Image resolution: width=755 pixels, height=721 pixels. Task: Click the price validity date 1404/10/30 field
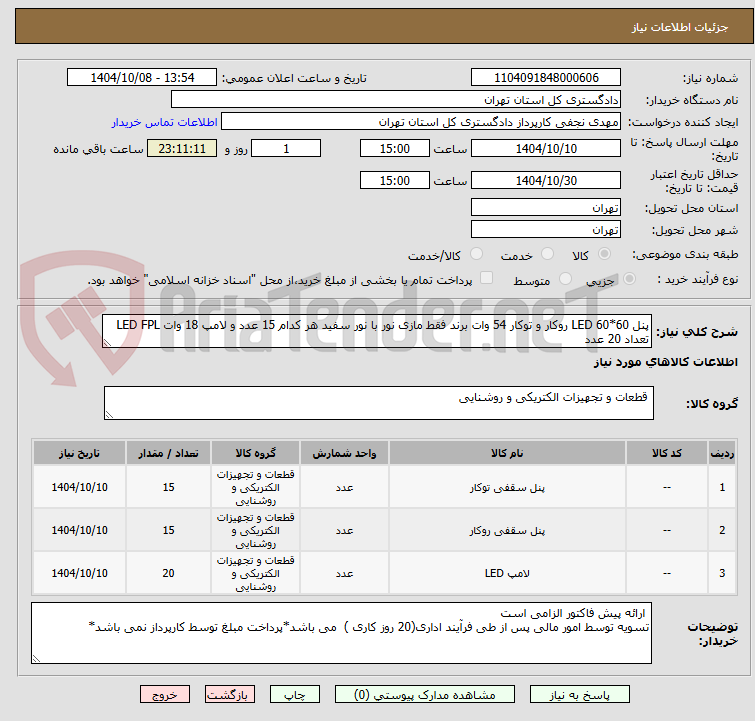(x=546, y=180)
